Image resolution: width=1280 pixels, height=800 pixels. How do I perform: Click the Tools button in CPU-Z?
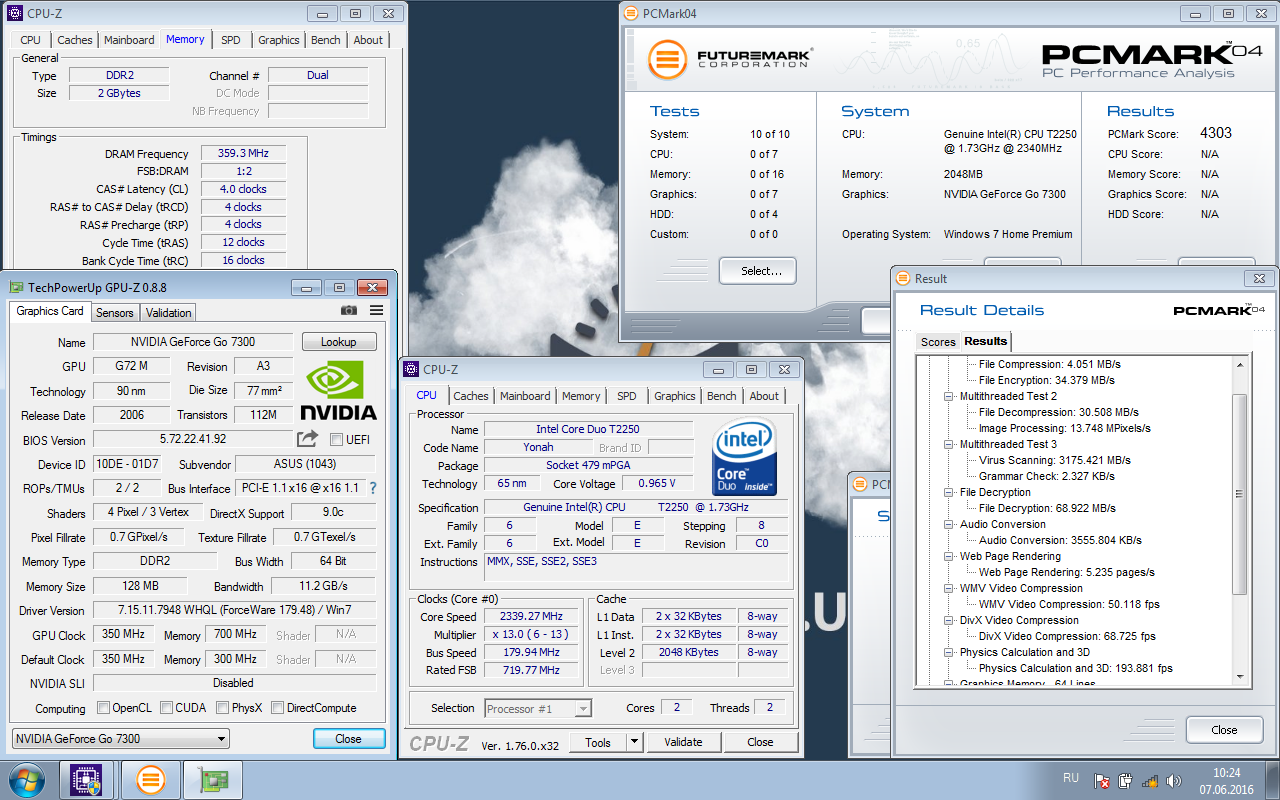[x=598, y=742]
